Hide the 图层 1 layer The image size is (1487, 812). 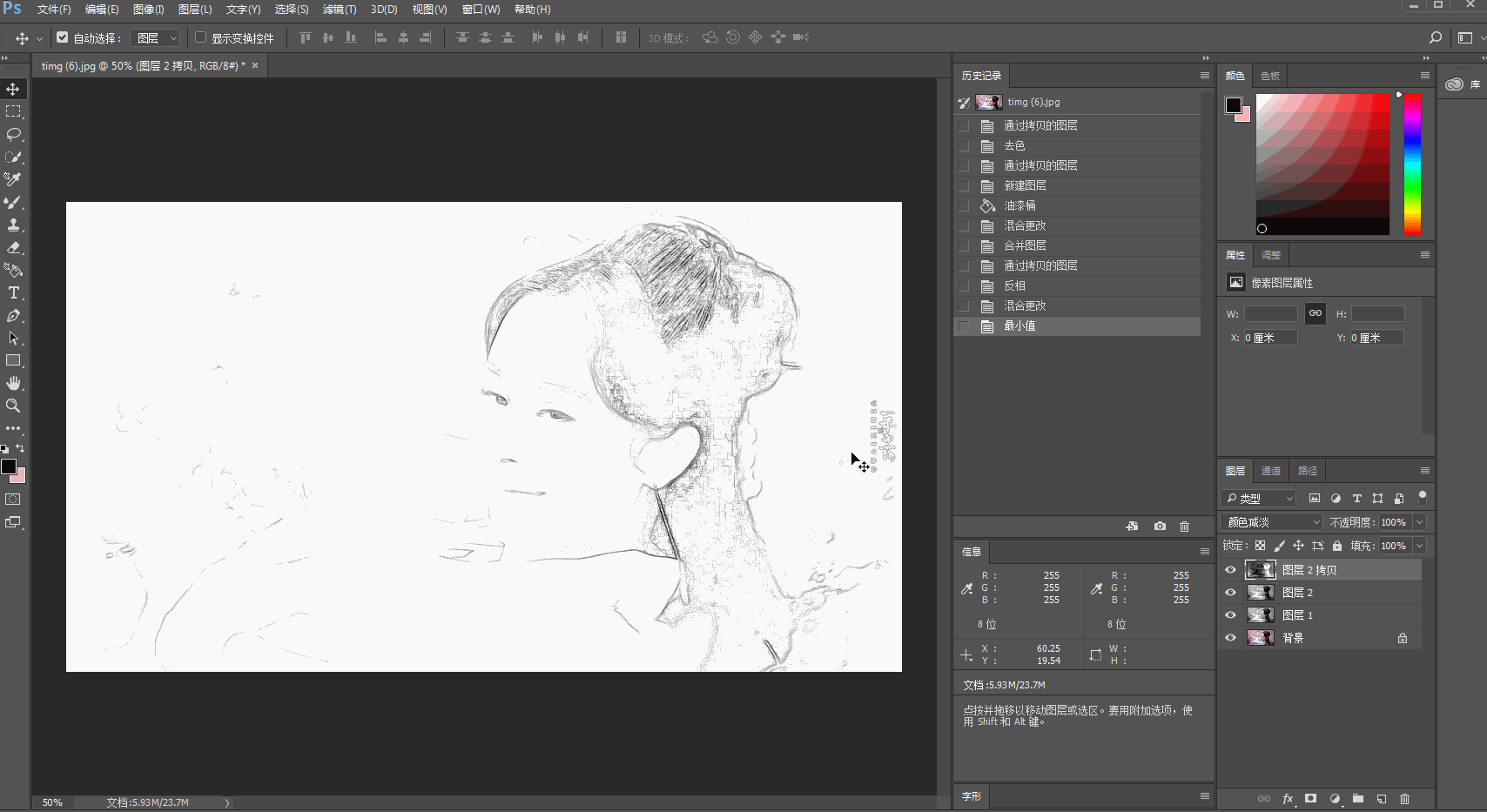(x=1230, y=614)
